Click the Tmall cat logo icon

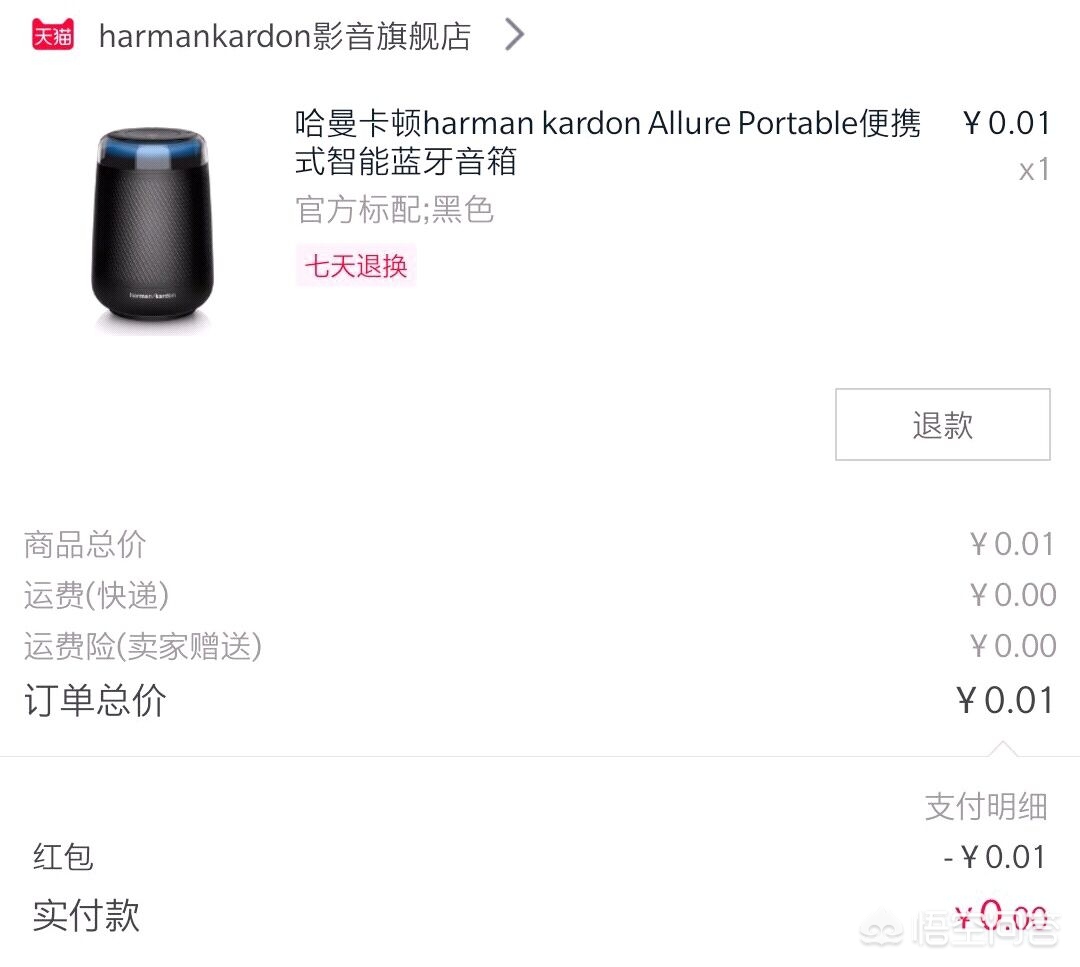click(54, 33)
